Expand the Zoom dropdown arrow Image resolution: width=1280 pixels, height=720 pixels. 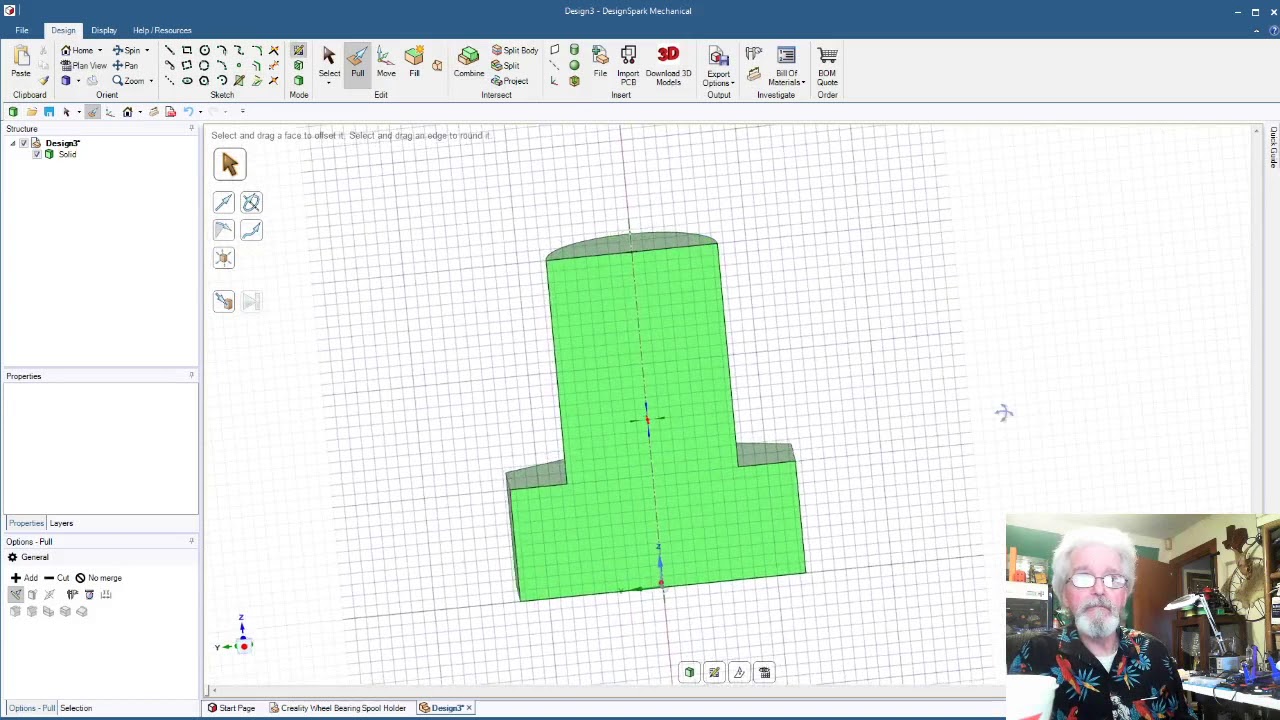(151, 81)
